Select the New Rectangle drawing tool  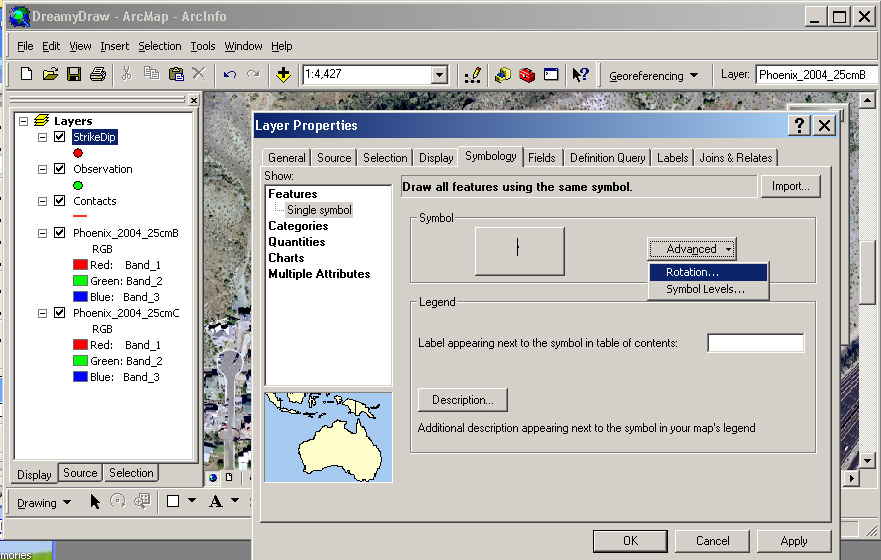173,501
